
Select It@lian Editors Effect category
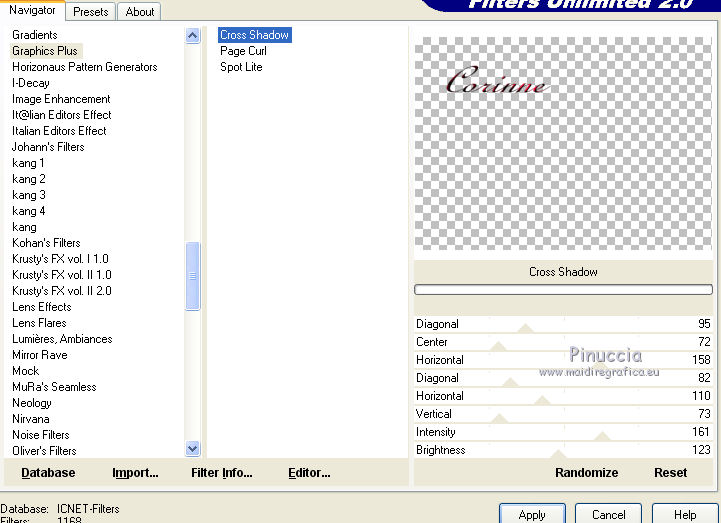[62, 115]
